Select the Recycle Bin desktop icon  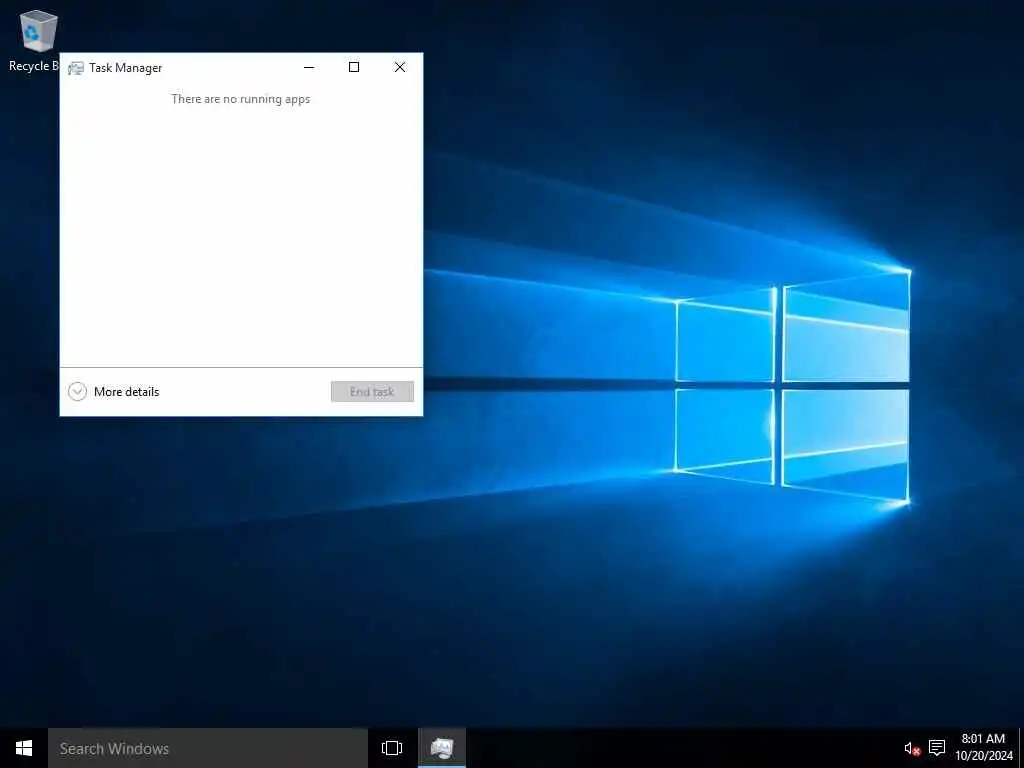tap(33, 40)
